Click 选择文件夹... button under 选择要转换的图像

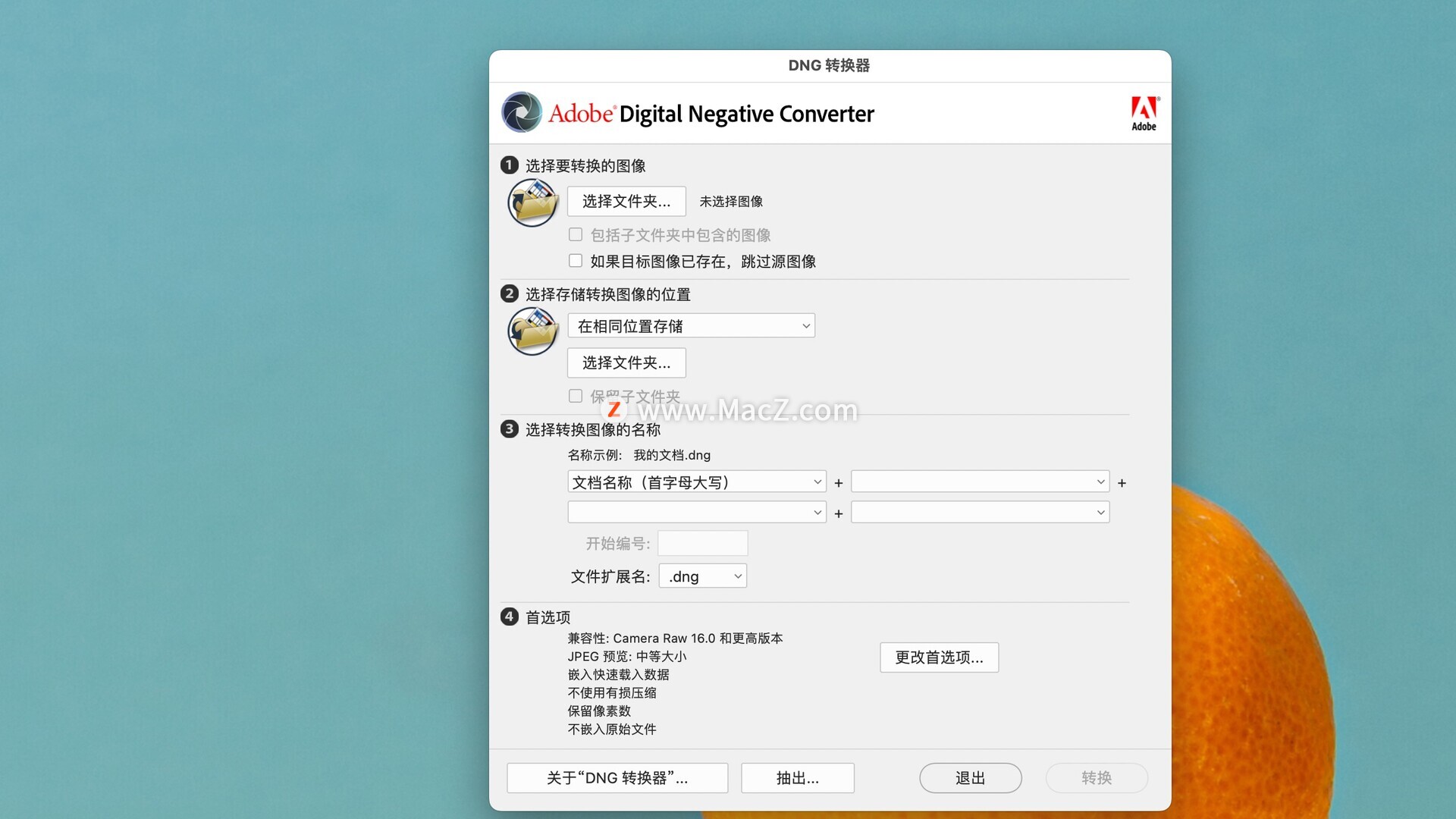click(626, 202)
